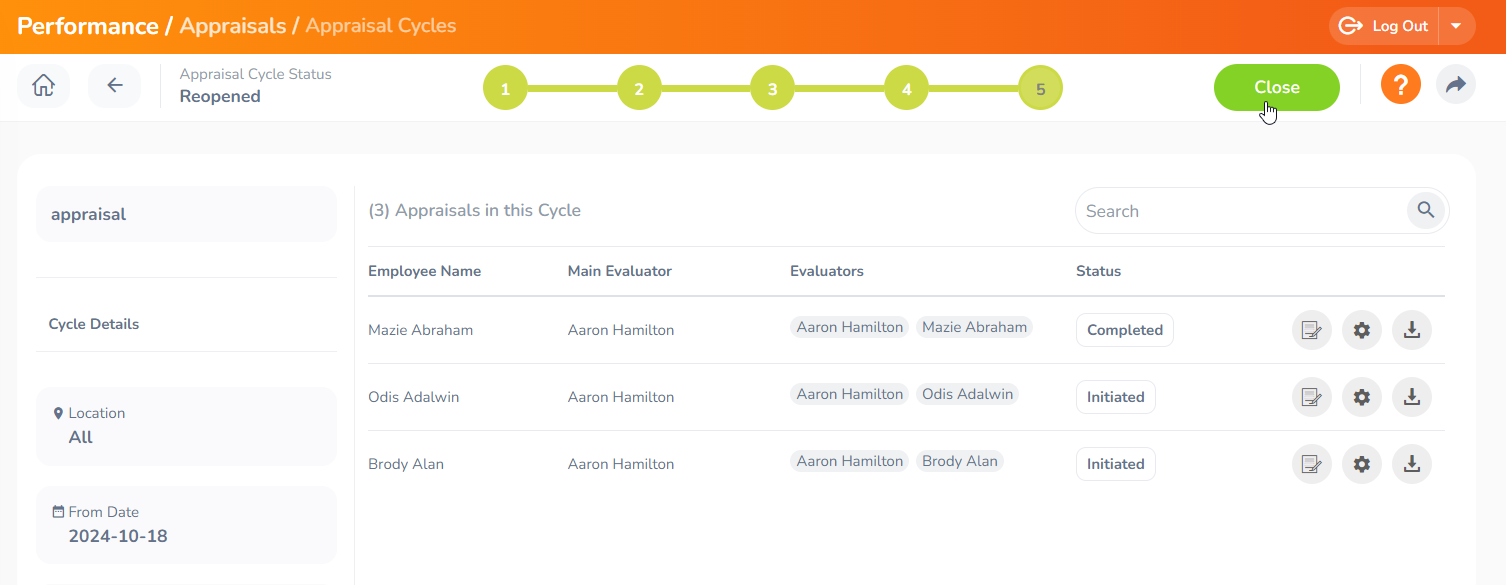Open settings gear for Odis Adalwin
This screenshot has height=585, width=1506.
(1361, 397)
